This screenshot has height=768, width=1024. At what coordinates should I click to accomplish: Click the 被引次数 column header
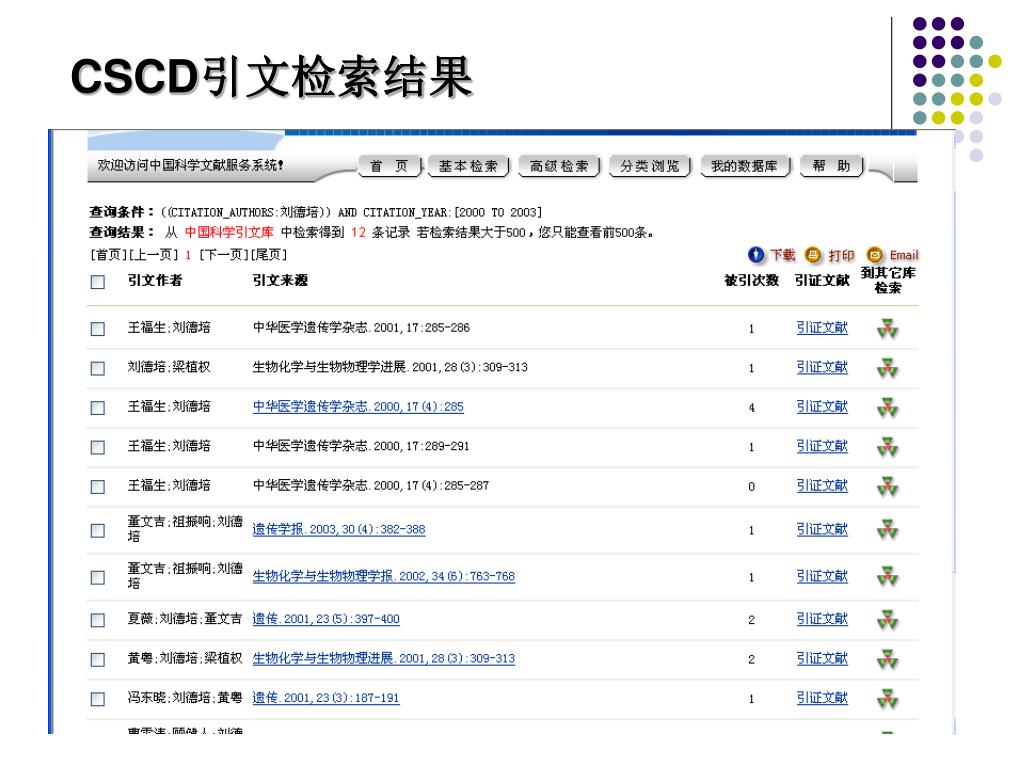[752, 280]
